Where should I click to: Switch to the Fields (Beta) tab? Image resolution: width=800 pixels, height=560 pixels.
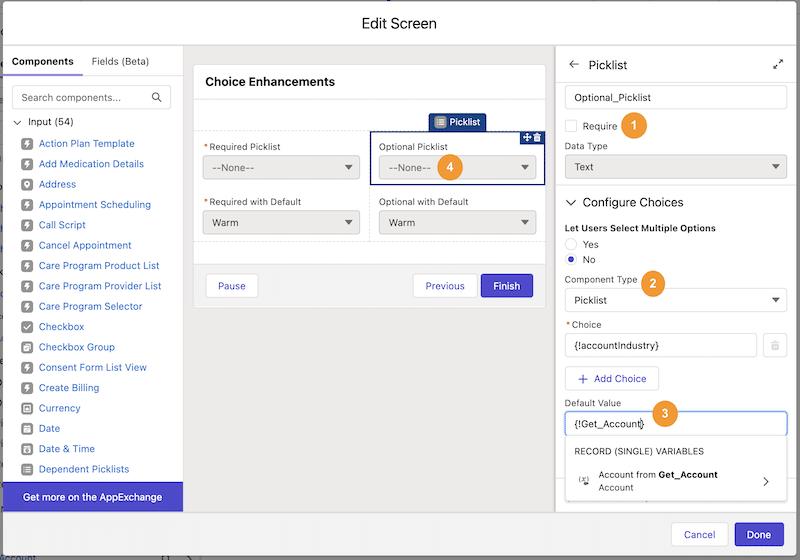(120, 61)
